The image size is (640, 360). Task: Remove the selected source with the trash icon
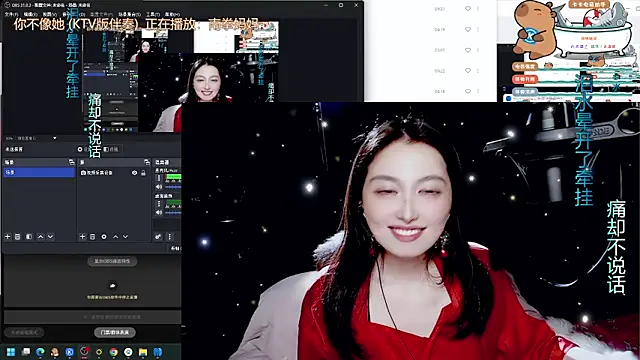click(93, 237)
